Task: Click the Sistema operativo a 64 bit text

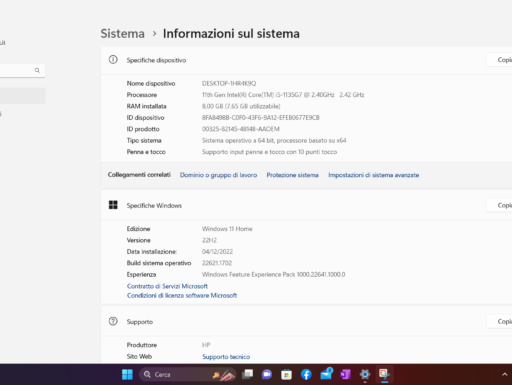Action: [274, 140]
